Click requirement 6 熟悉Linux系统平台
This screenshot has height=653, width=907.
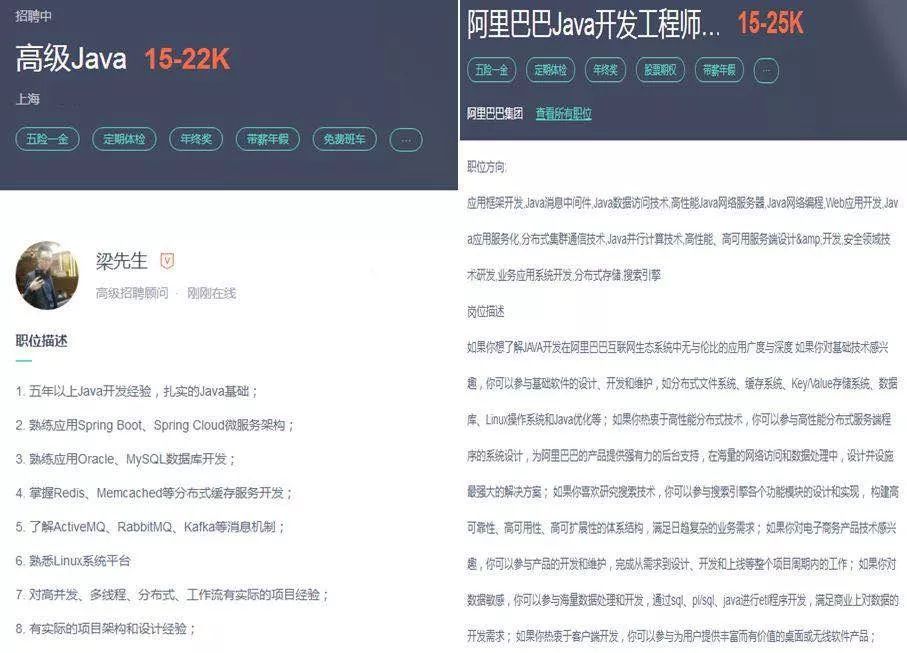tap(73, 560)
